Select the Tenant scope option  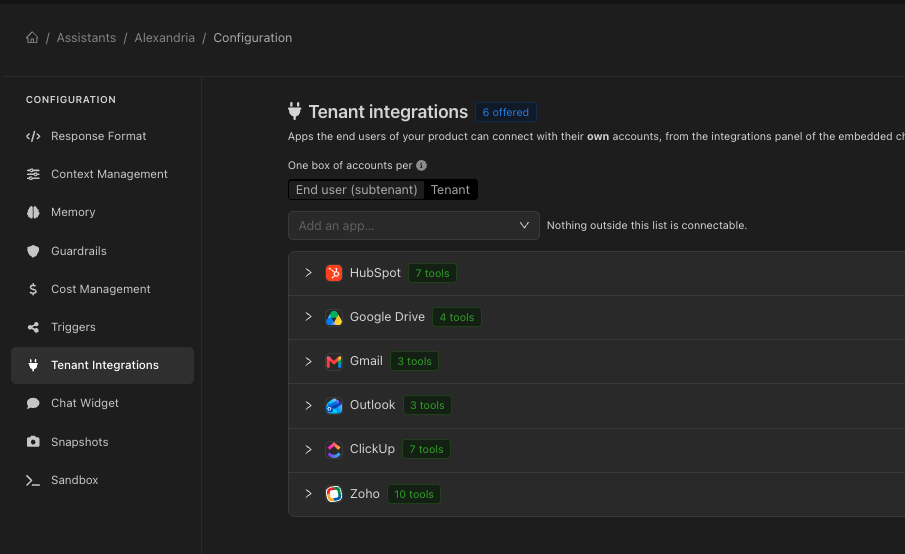pos(450,190)
